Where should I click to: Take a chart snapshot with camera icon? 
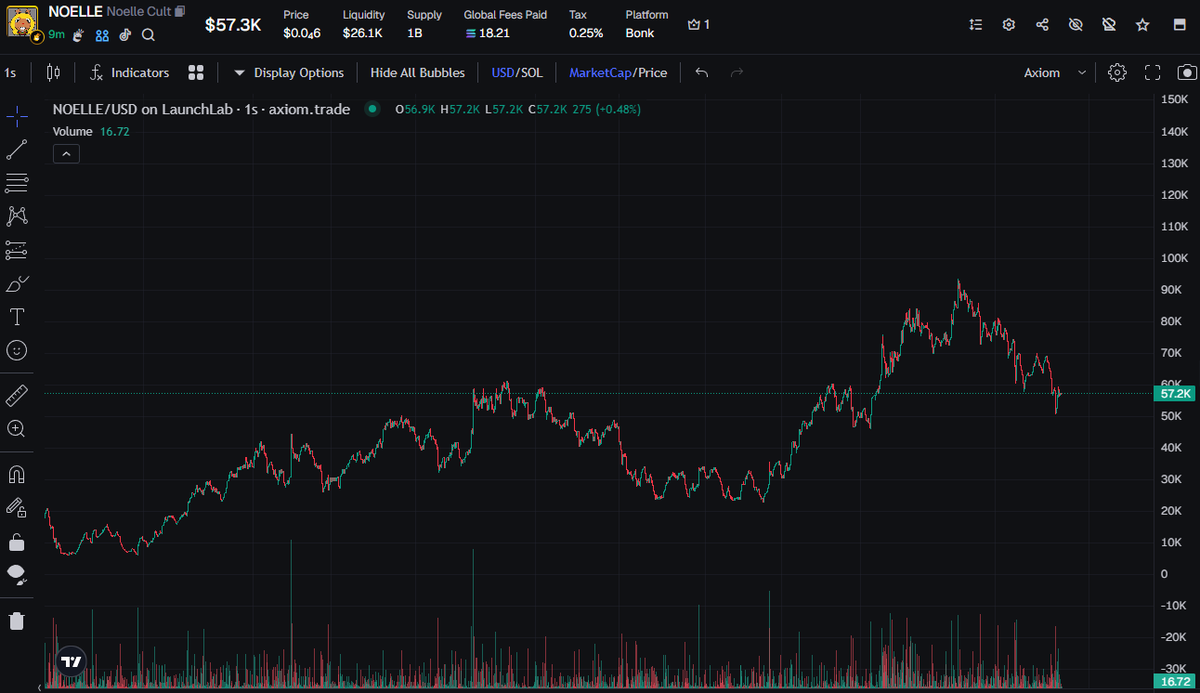(1187, 73)
